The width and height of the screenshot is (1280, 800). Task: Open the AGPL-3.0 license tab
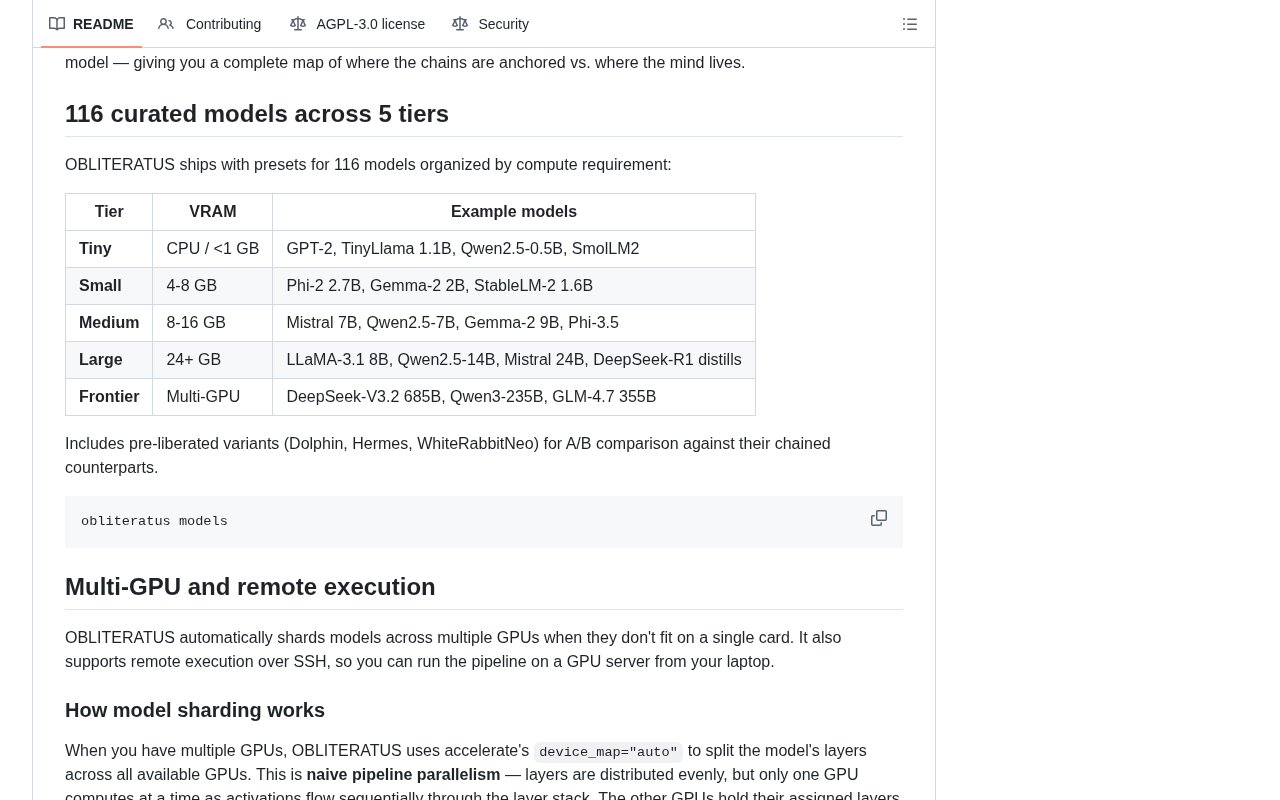coord(357,24)
